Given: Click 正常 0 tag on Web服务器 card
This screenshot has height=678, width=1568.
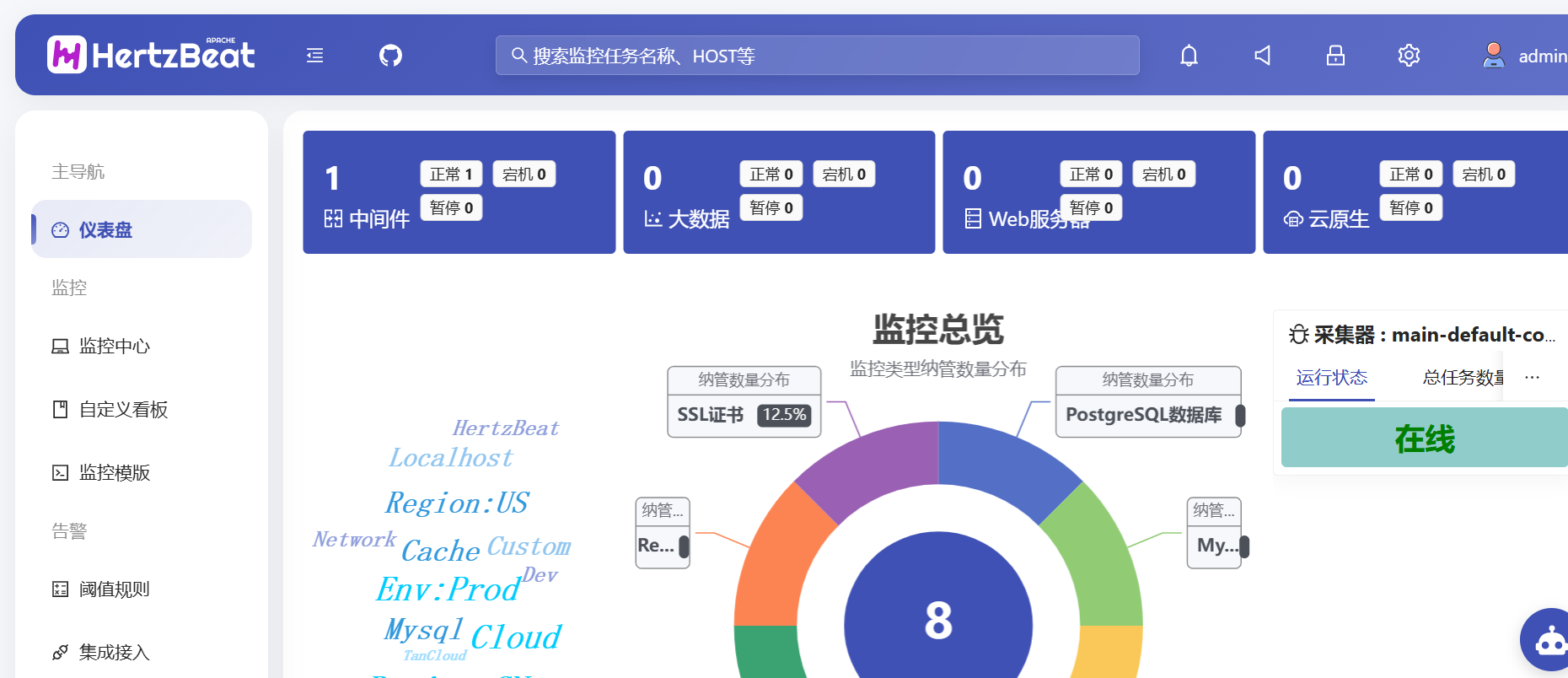Looking at the screenshot, I should [1091, 174].
